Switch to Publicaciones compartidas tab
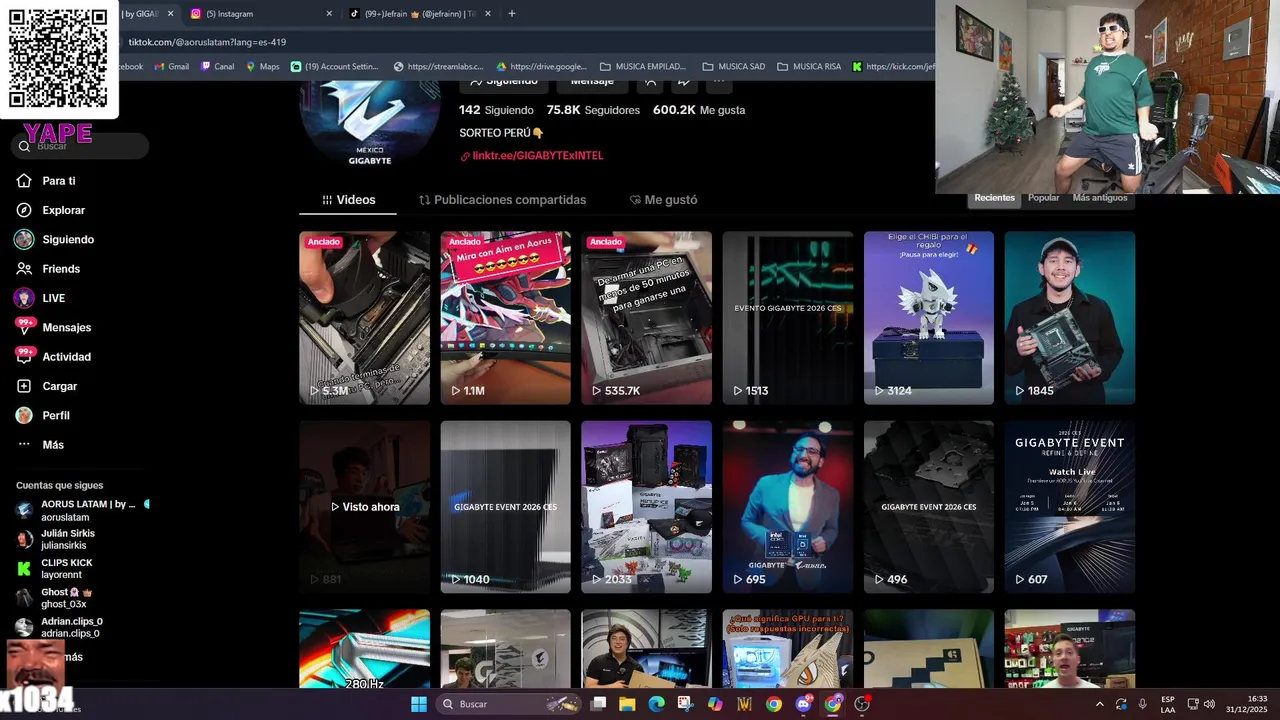This screenshot has height=720, width=1280. 502,200
